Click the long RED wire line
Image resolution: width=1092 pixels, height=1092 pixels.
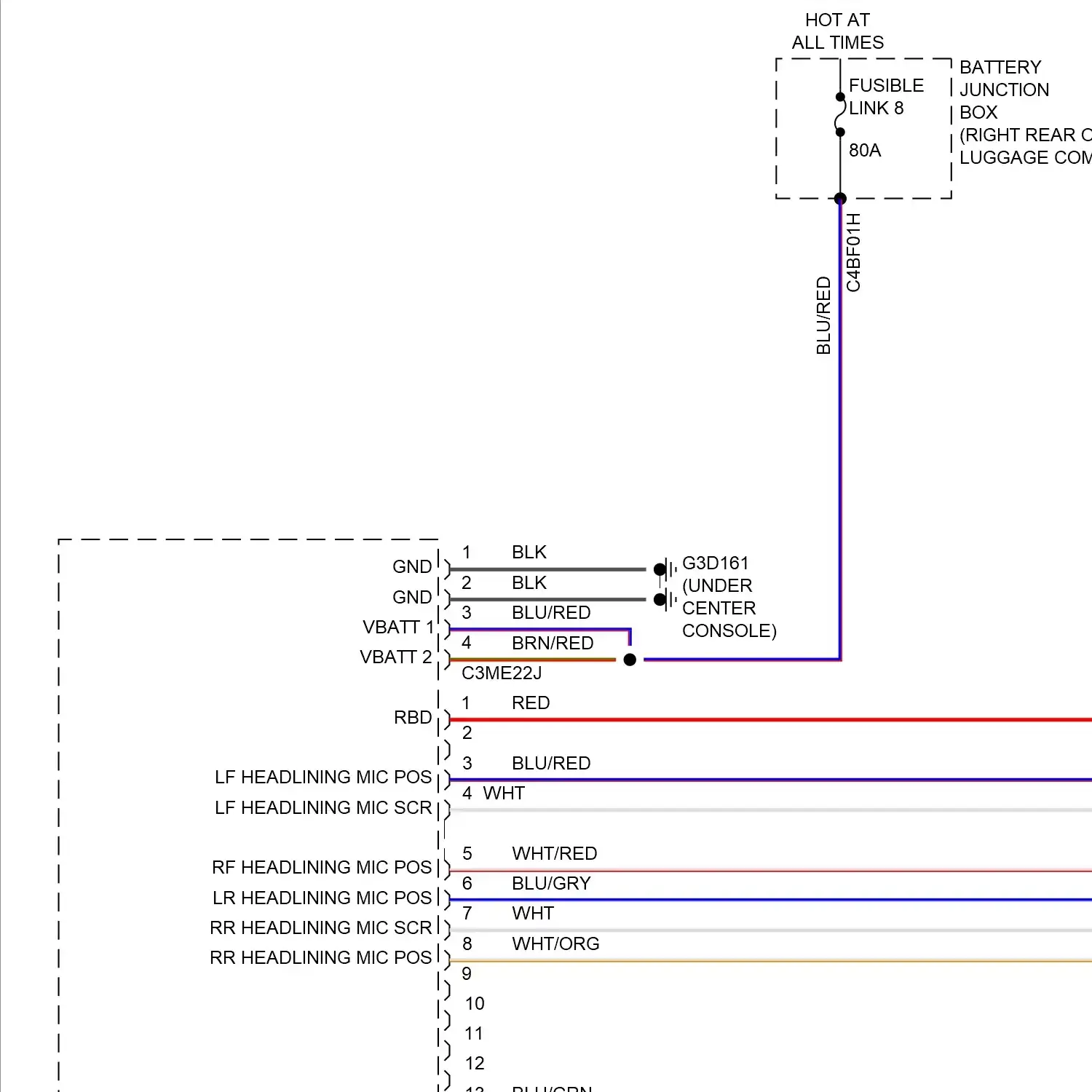click(x=764, y=720)
